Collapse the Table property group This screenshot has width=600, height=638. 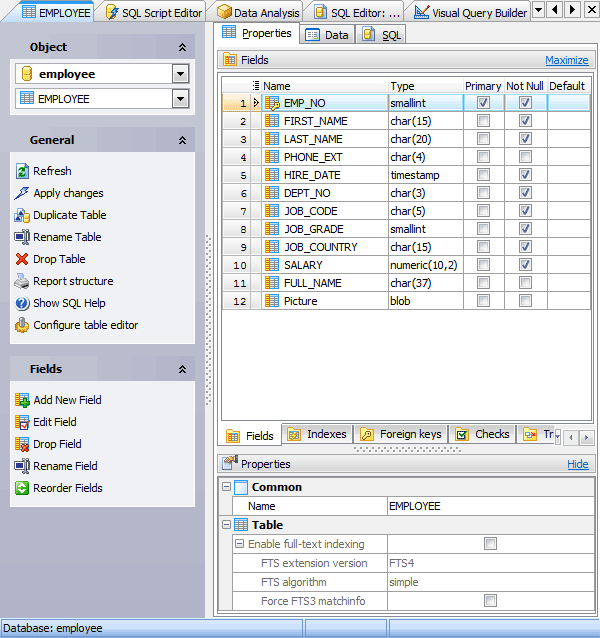pos(227,525)
